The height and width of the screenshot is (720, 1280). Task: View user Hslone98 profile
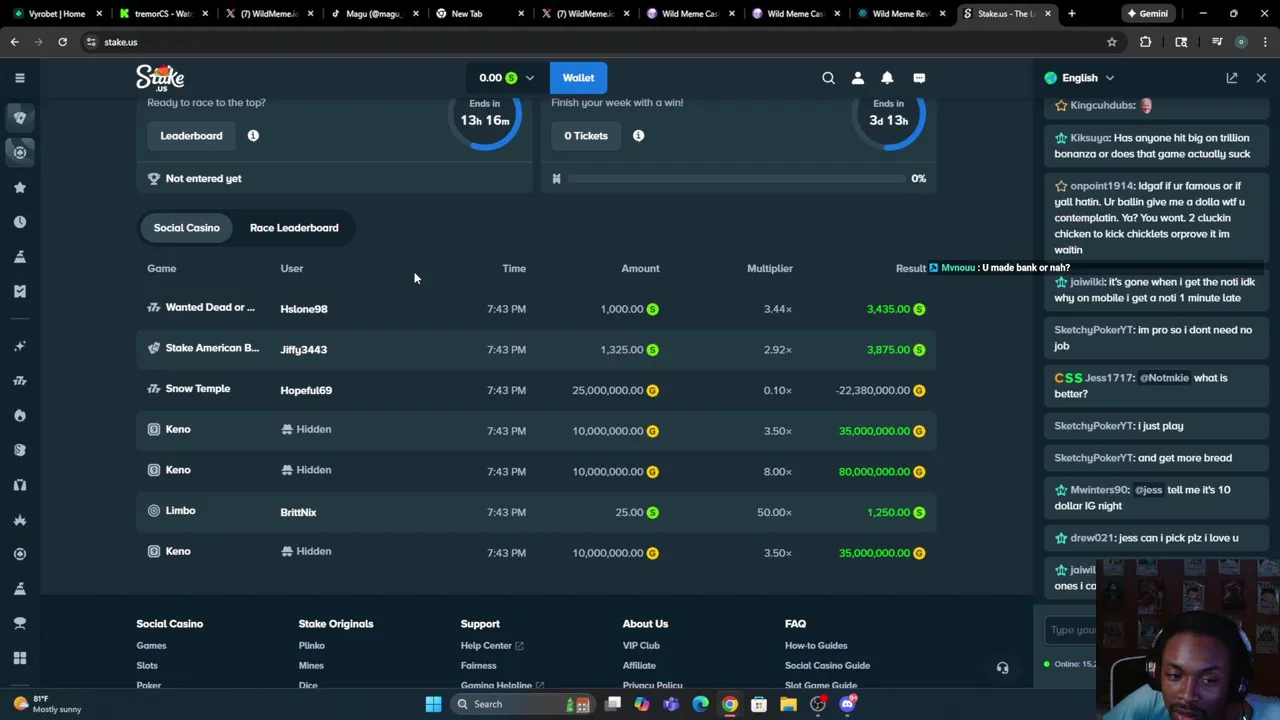[x=304, y=309]
